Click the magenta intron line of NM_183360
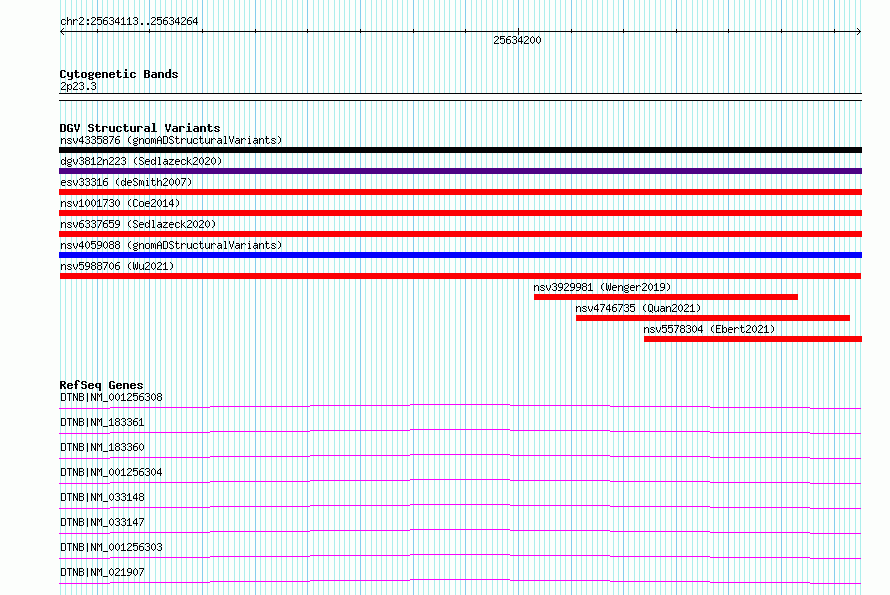Image resolution: width=890 pixels, height=595 pixels. pyautogui.click(x=460, y=455)
